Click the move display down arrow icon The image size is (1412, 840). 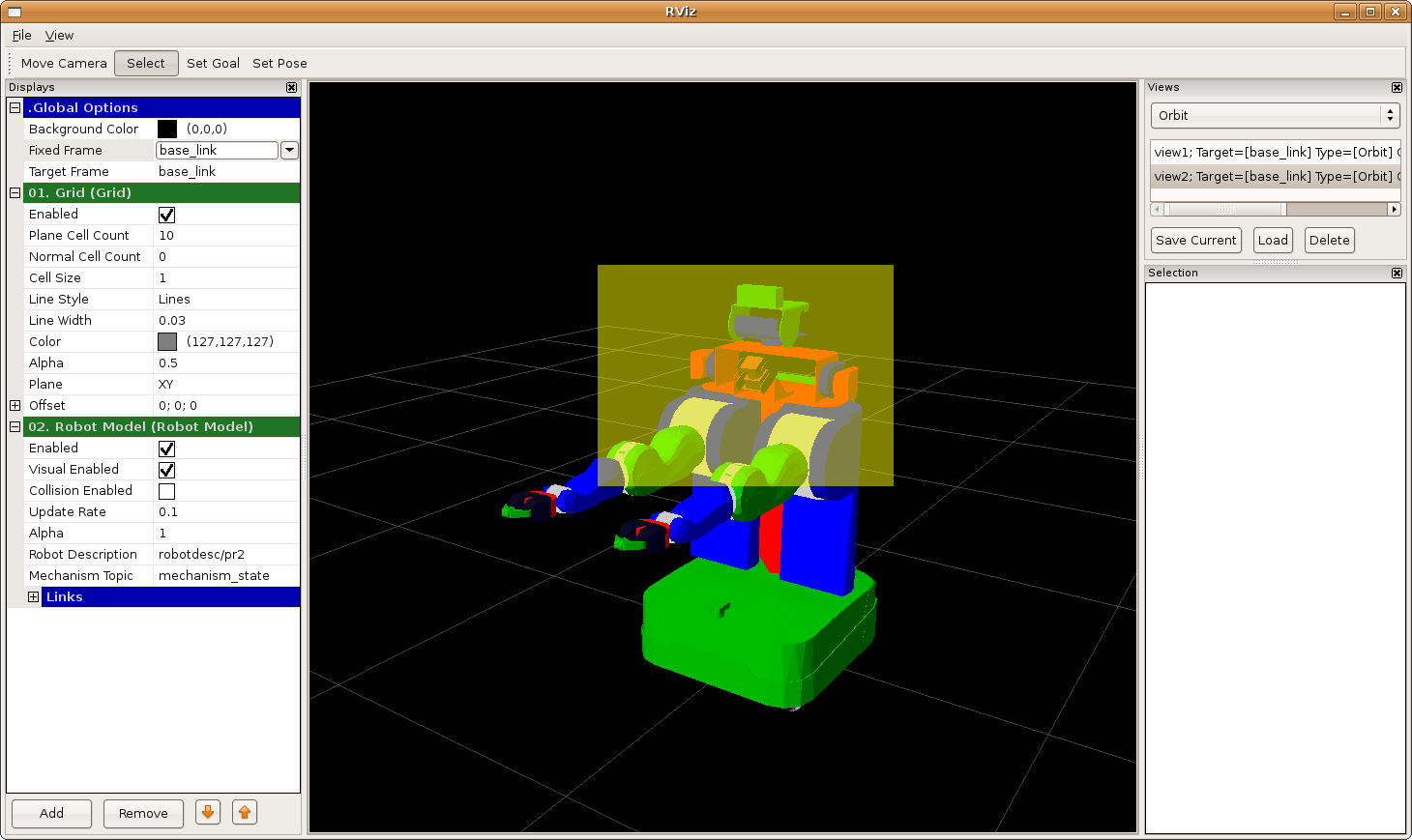pos(208,813)
